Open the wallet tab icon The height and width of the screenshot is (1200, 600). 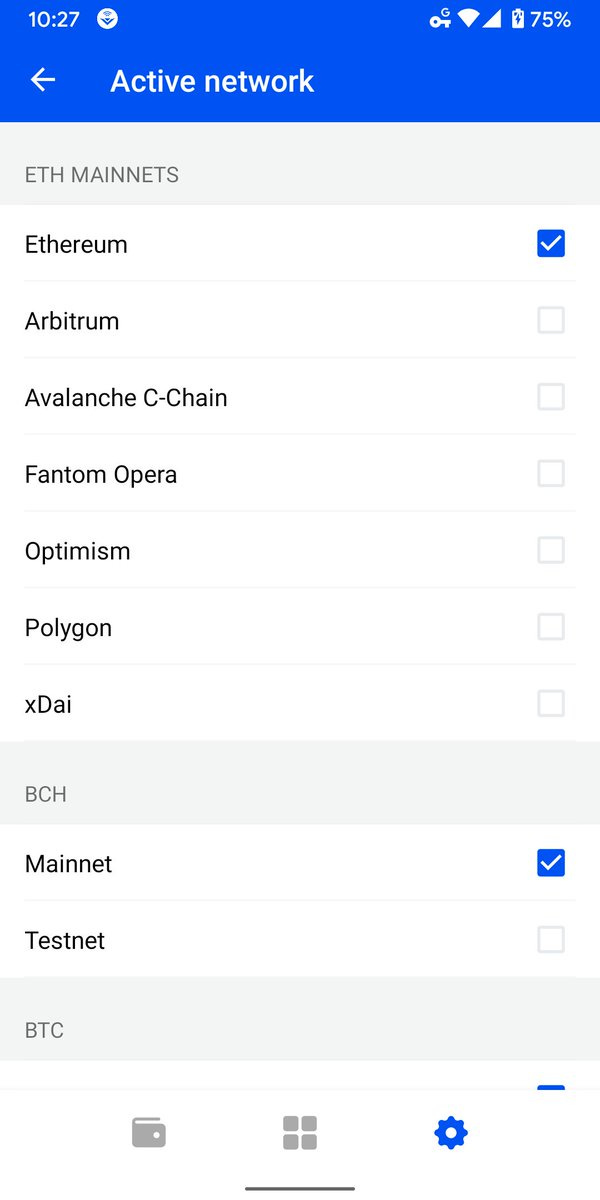click(149, 1133)
